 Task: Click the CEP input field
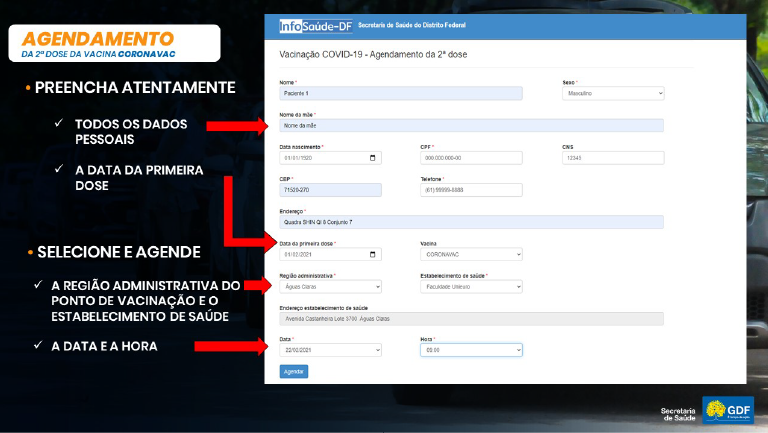click(x=331, y=190)
